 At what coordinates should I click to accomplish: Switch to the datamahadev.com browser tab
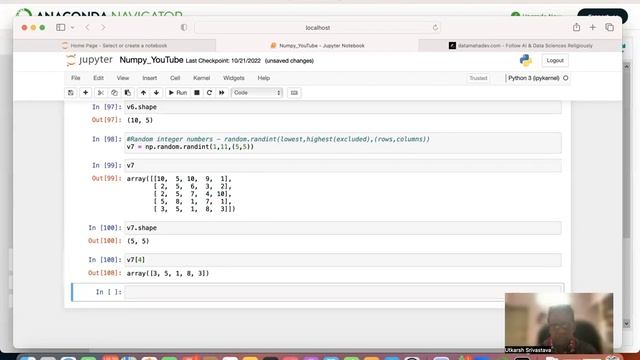pos(520,45)
